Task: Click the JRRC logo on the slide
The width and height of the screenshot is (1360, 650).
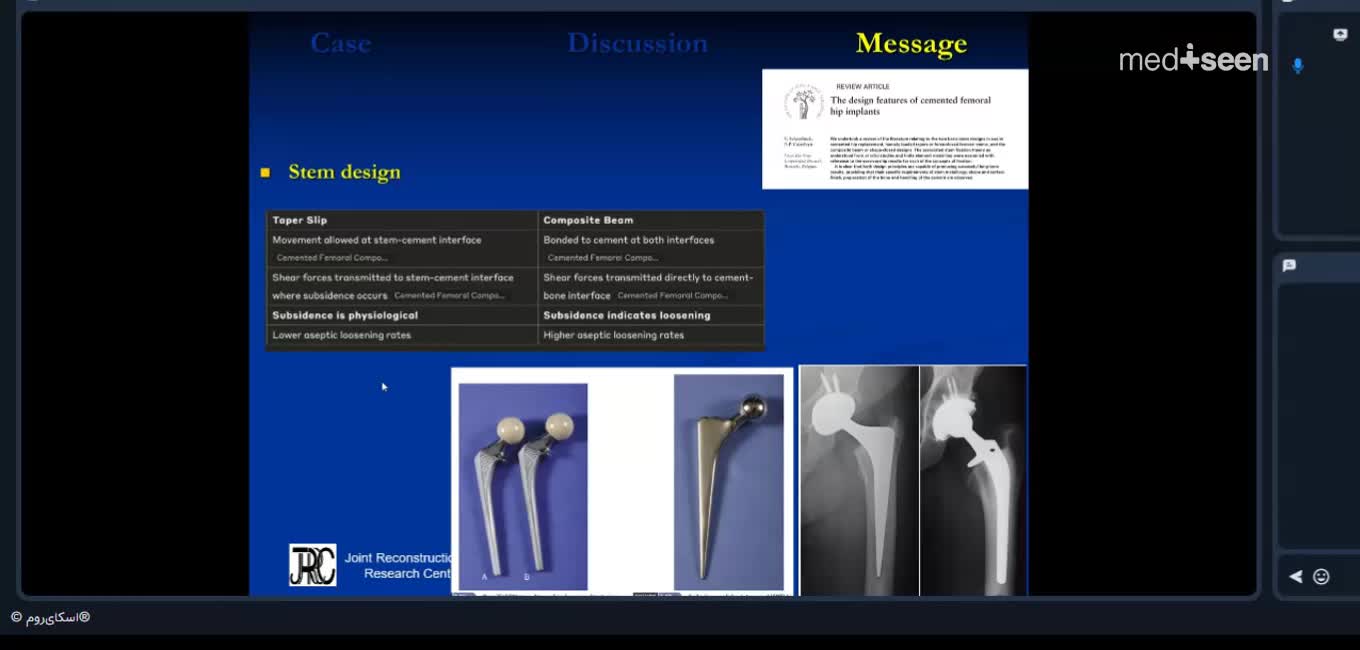Action: coord(313,565)
